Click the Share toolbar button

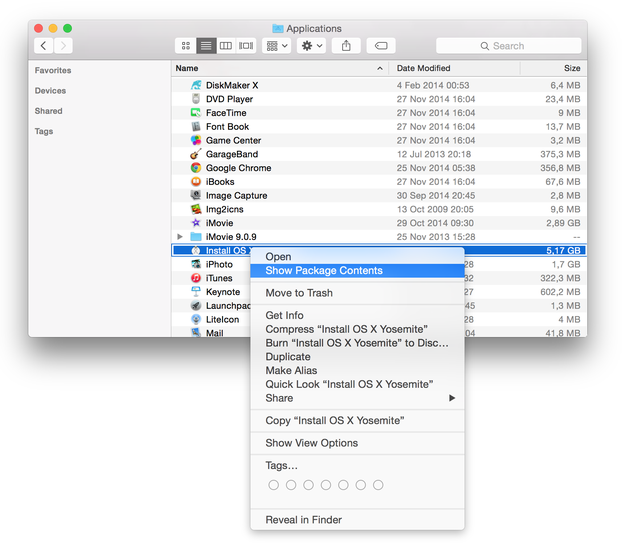coord(346,46)
